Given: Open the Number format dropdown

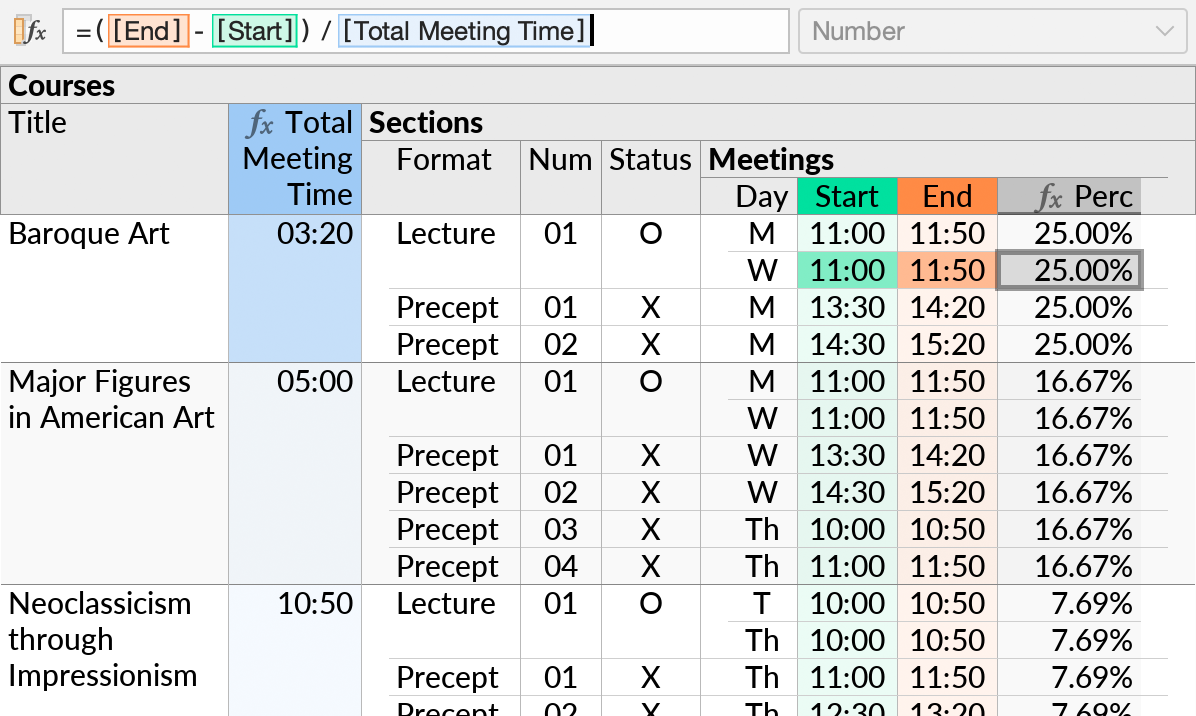Looking at the screenshot, I should 992,32.
